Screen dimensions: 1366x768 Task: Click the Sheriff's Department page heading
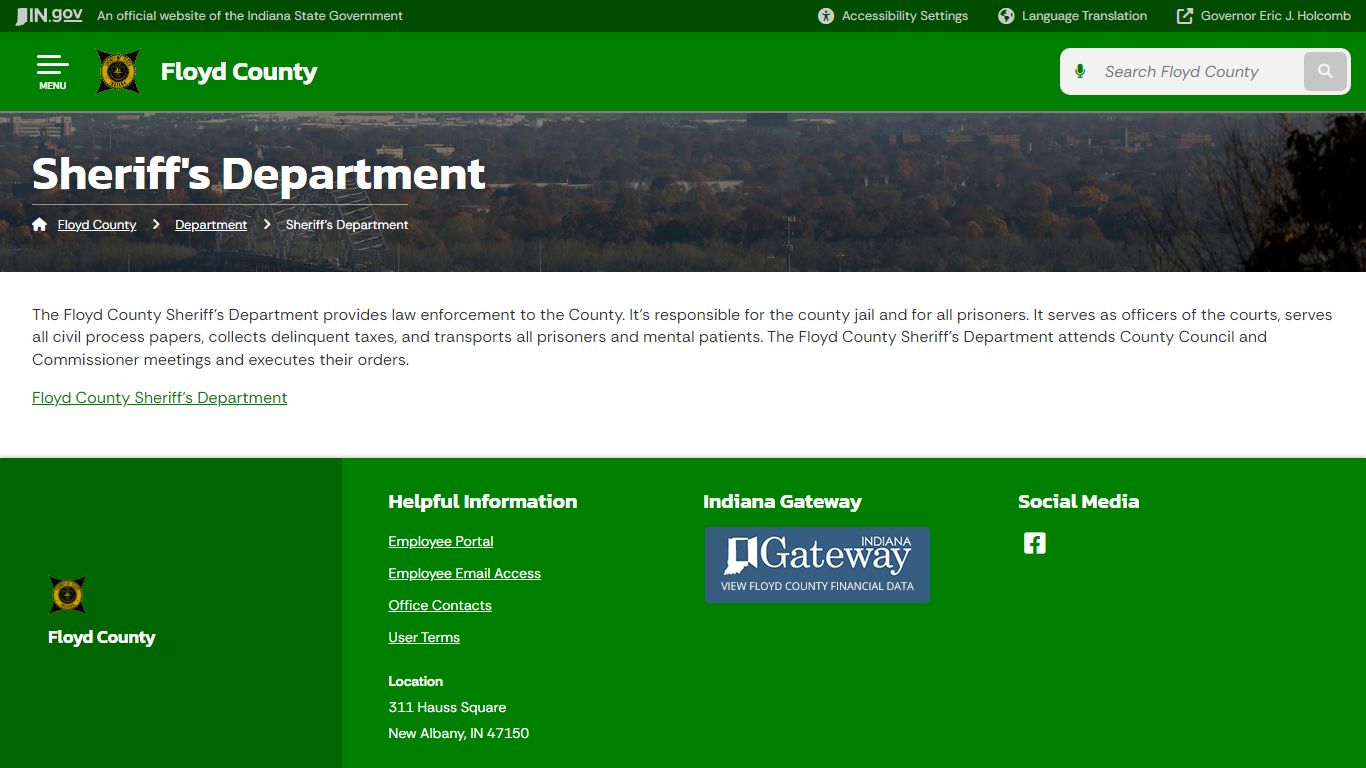click(x=259, y=174)
